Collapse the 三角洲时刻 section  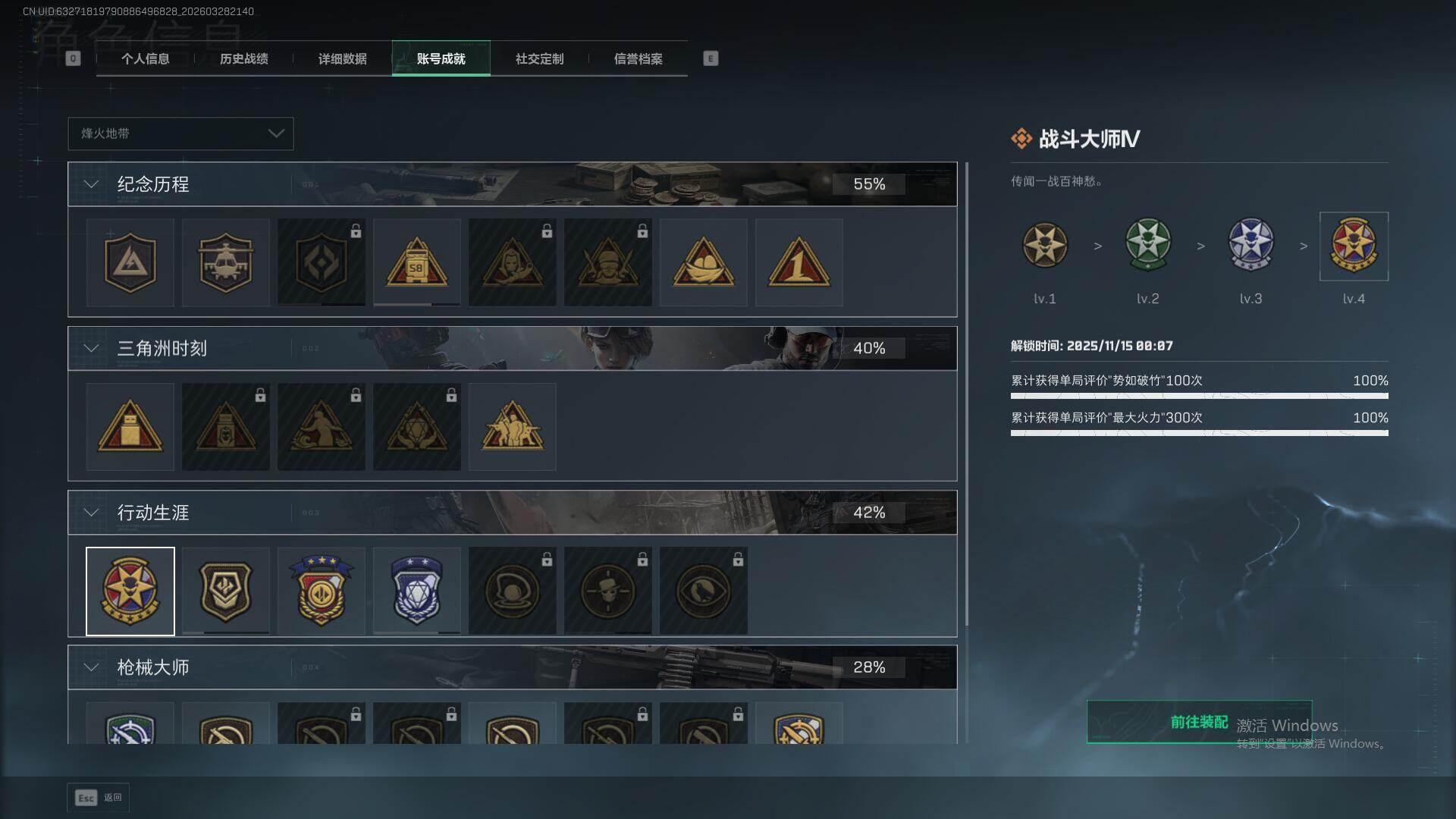click(x=91, y=348)
